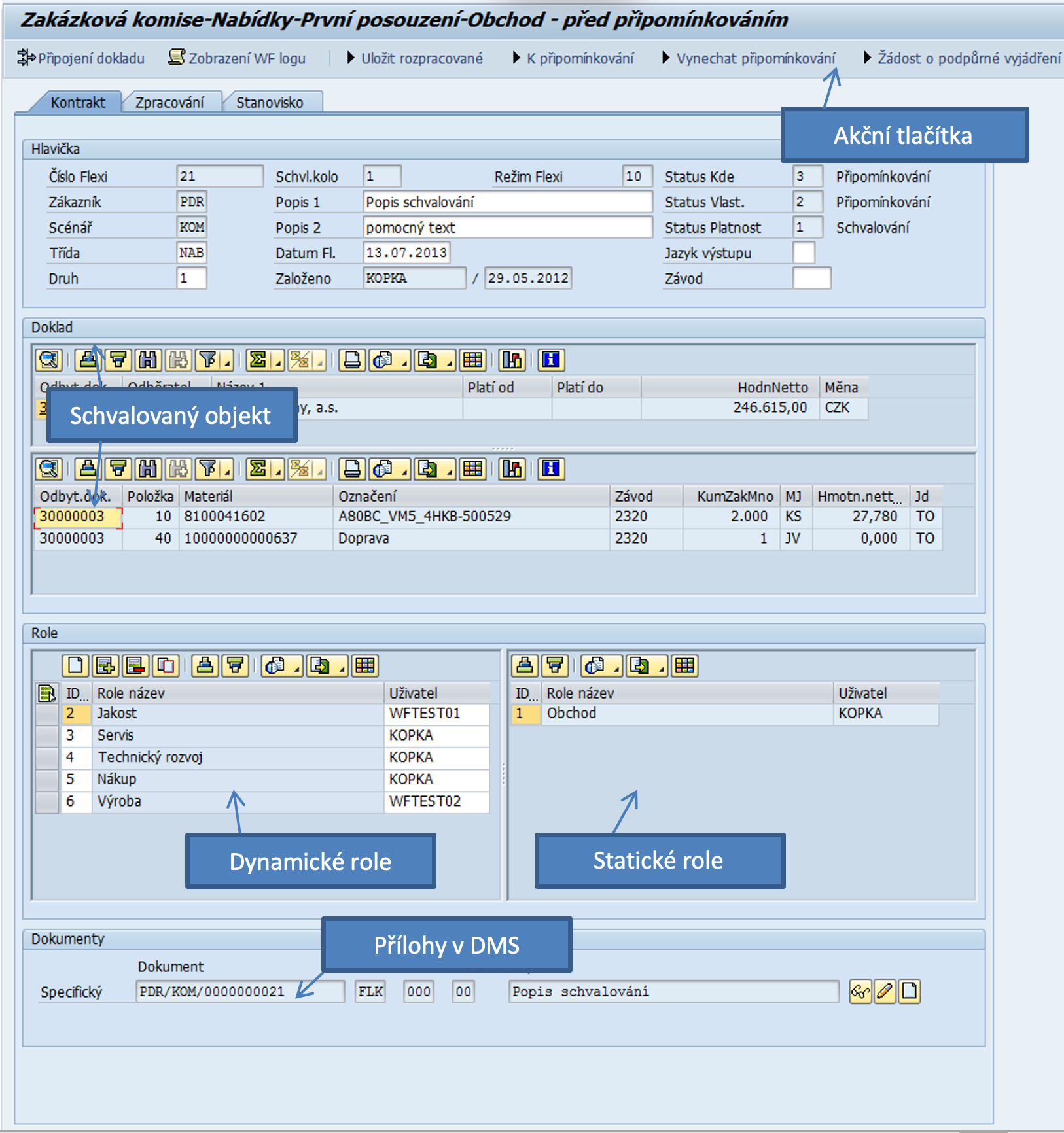Click select-all icon left of dynamic roles ID header
Screen dimensions: 1064x1133
click(46, 693)
